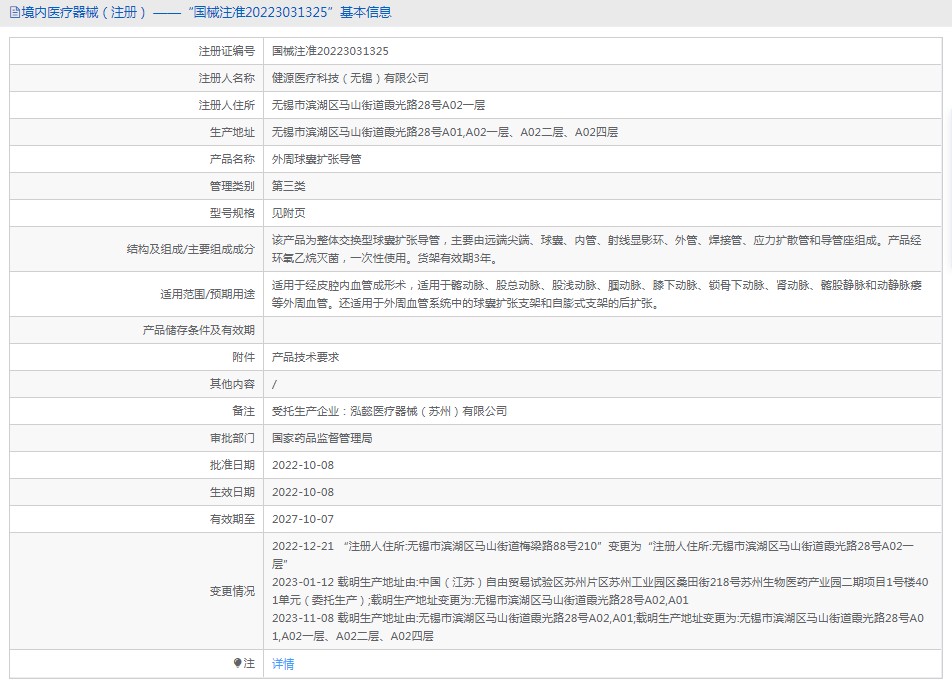
Task: Select the 备注 label
Action: tap(243, 411)
